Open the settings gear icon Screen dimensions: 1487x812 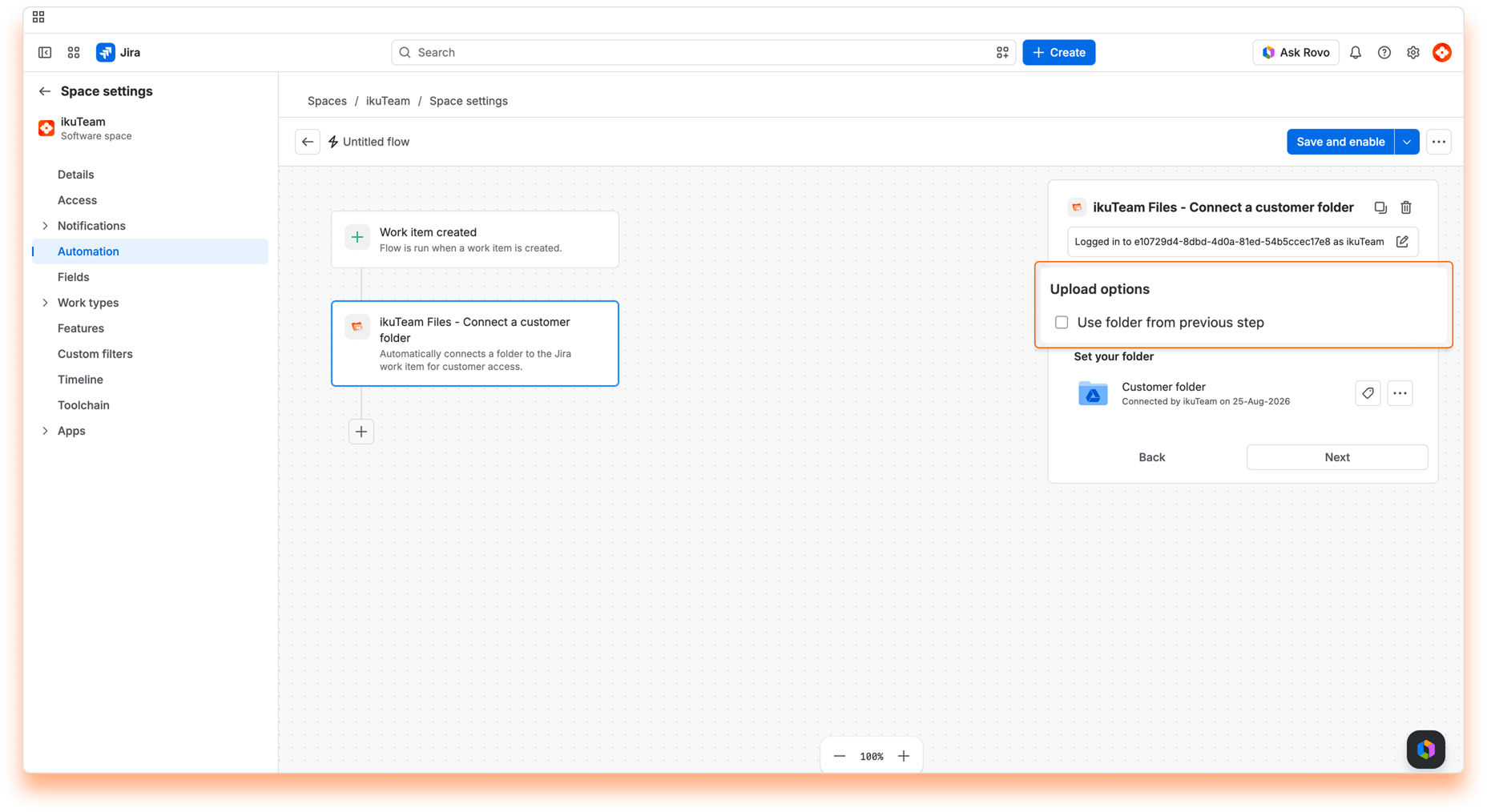coord(1413,52)
